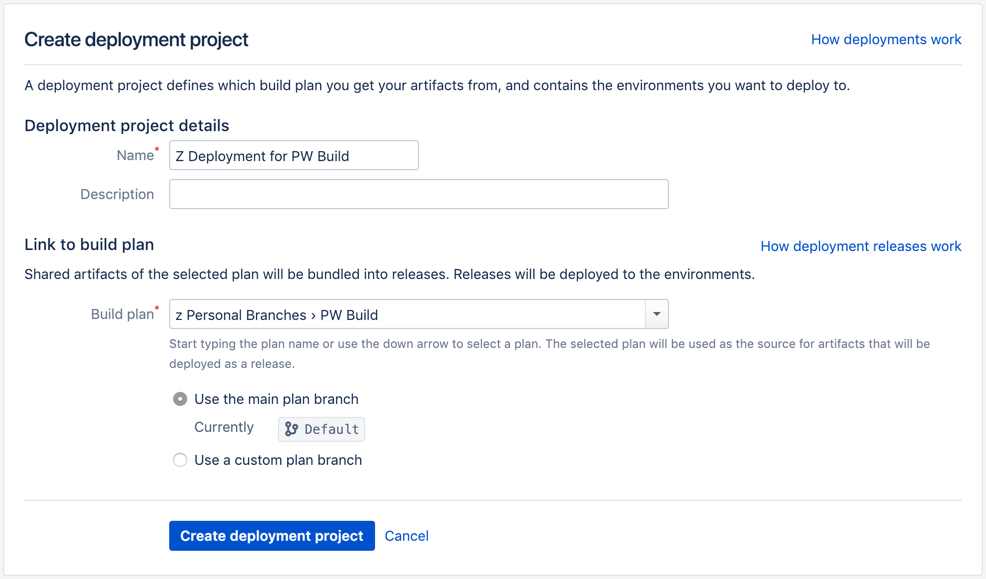Click the Create deployment project button
The image size is (986, 579).
(x=272, y=536)
